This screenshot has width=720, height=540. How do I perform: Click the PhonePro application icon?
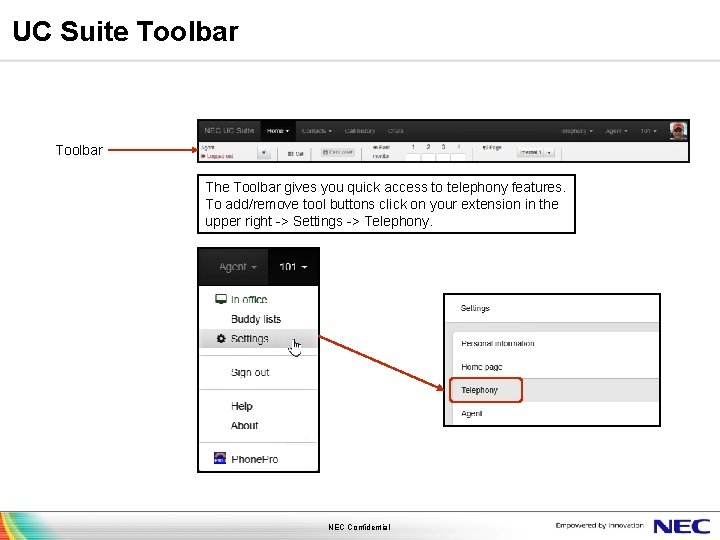[220, 458]
